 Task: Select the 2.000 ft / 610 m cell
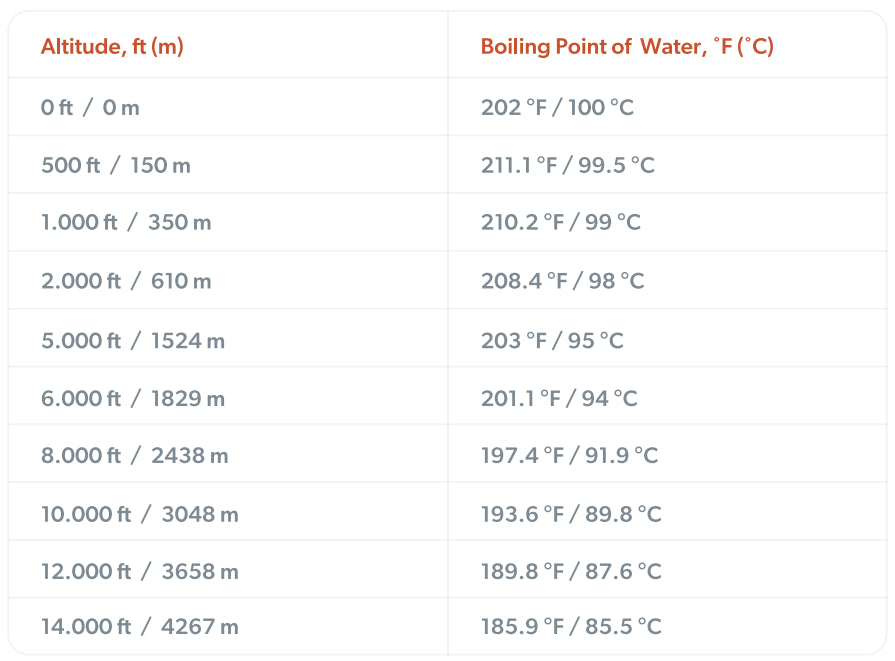click(x=126, y=281)
